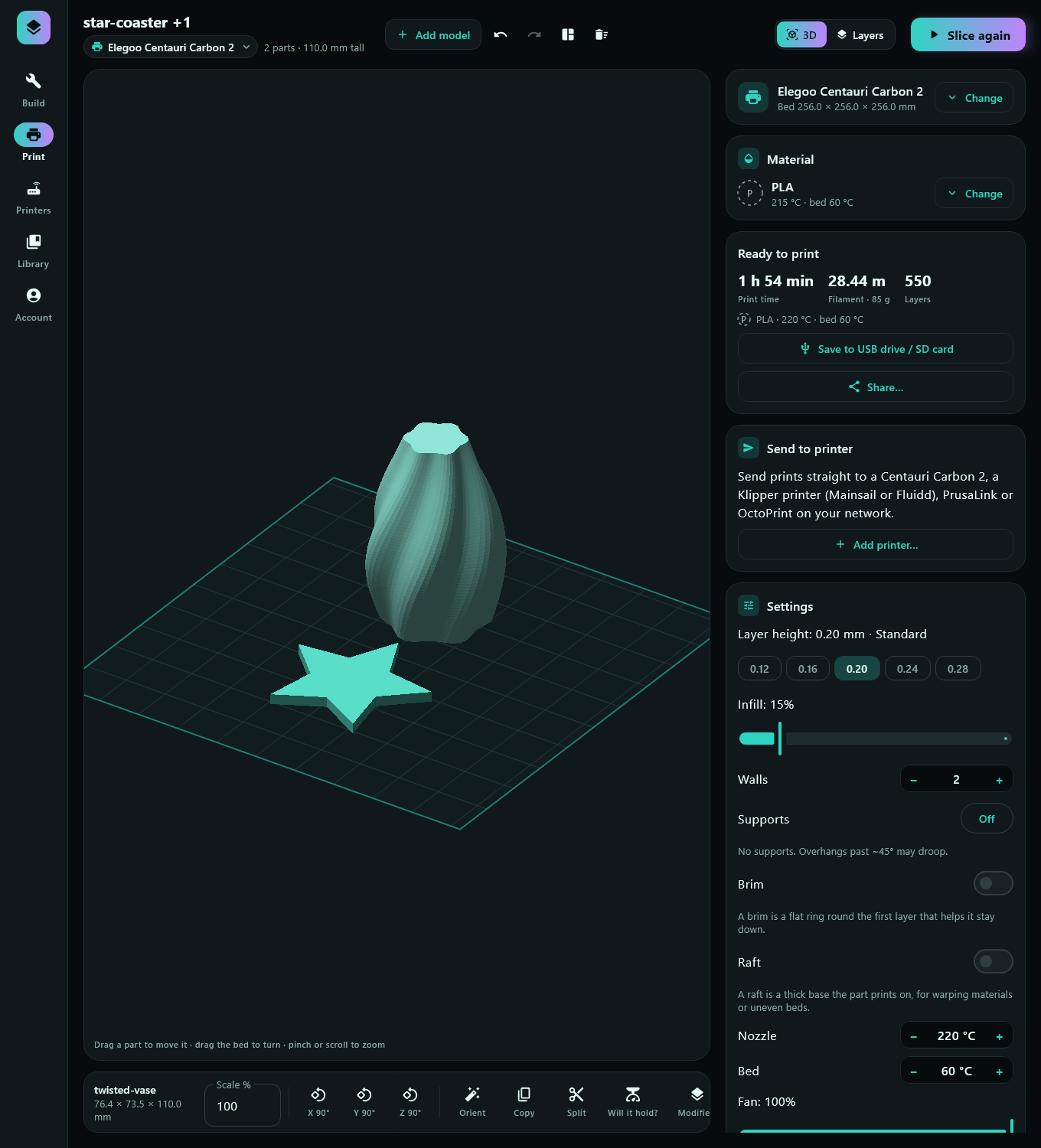Enable the Brim switch

(x=993, y=883)
